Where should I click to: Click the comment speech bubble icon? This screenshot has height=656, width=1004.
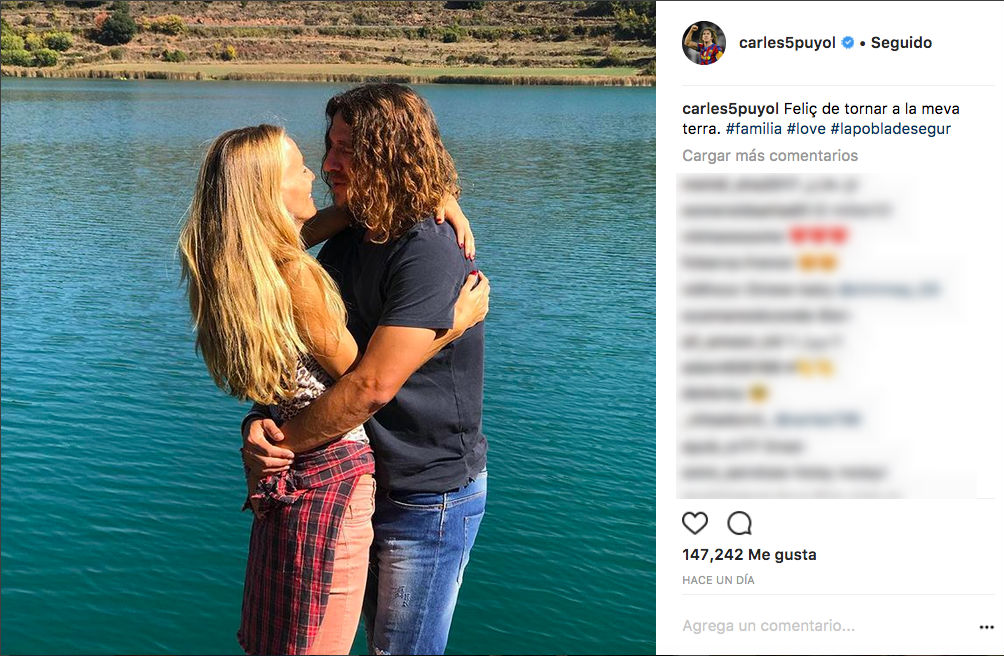pyautogui.click(x=740, y=524)
